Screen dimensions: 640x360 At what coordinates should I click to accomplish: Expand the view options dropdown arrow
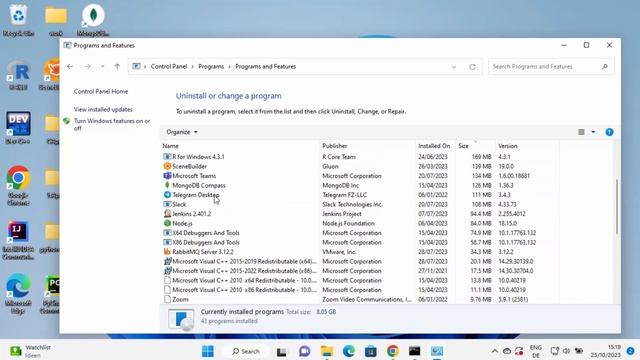(593, 132)
